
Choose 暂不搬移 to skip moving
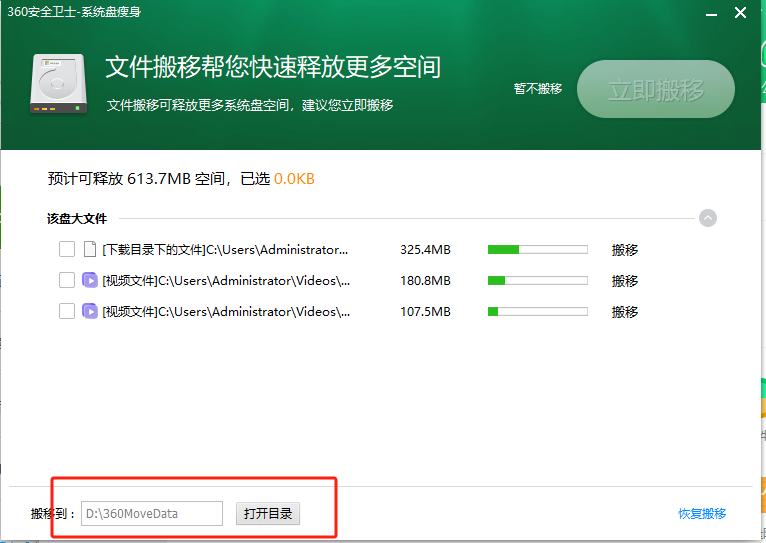538,89
